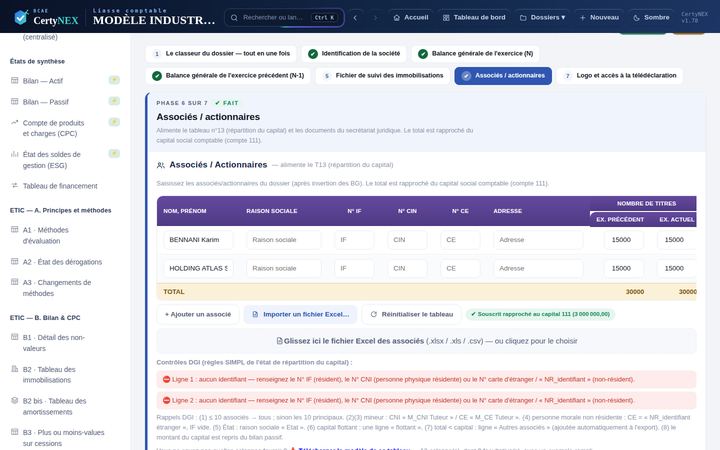Click the bar icon of État des soldes

point(15,154)
